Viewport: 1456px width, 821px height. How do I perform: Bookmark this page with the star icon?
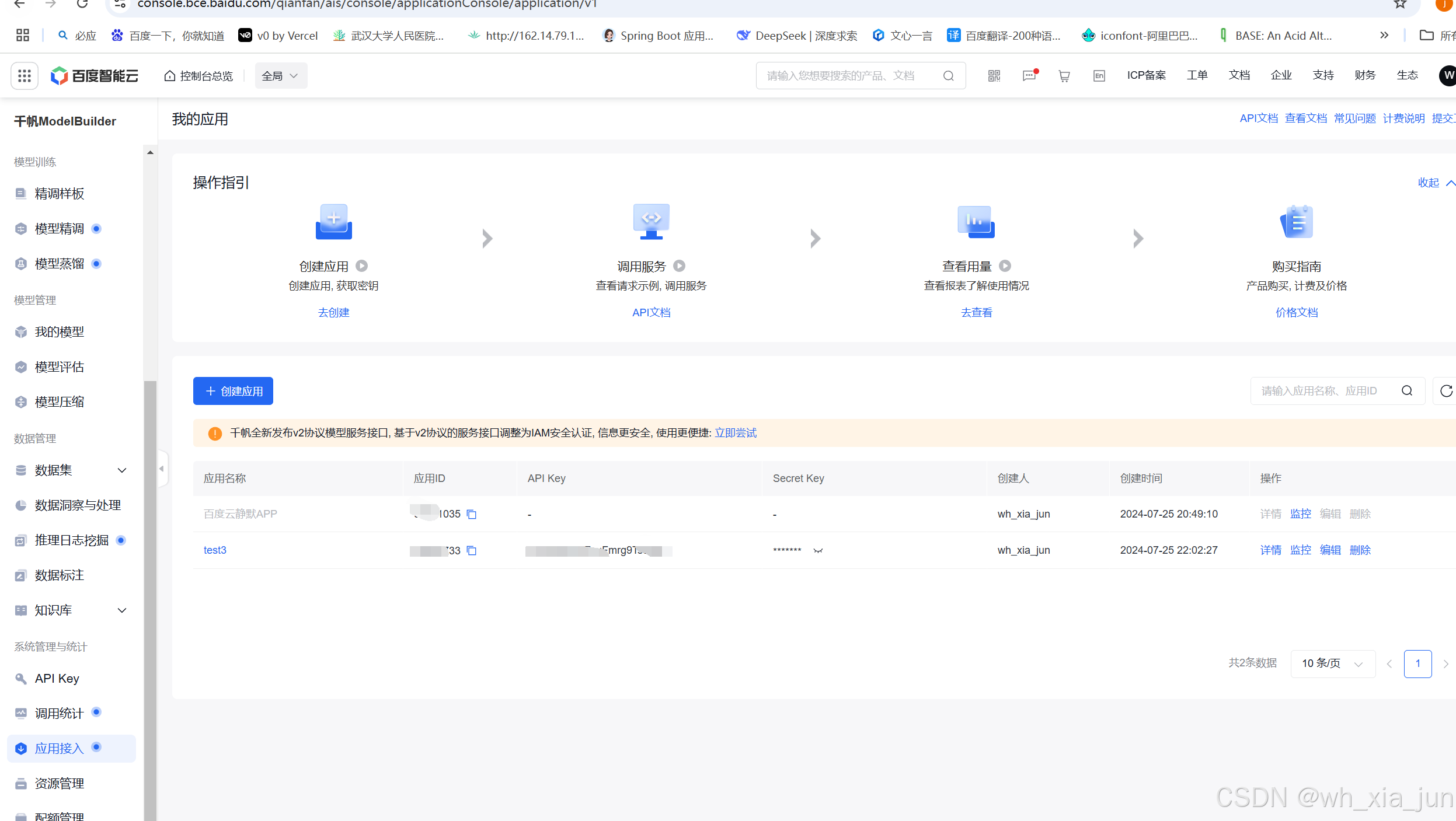[1400, 4]
